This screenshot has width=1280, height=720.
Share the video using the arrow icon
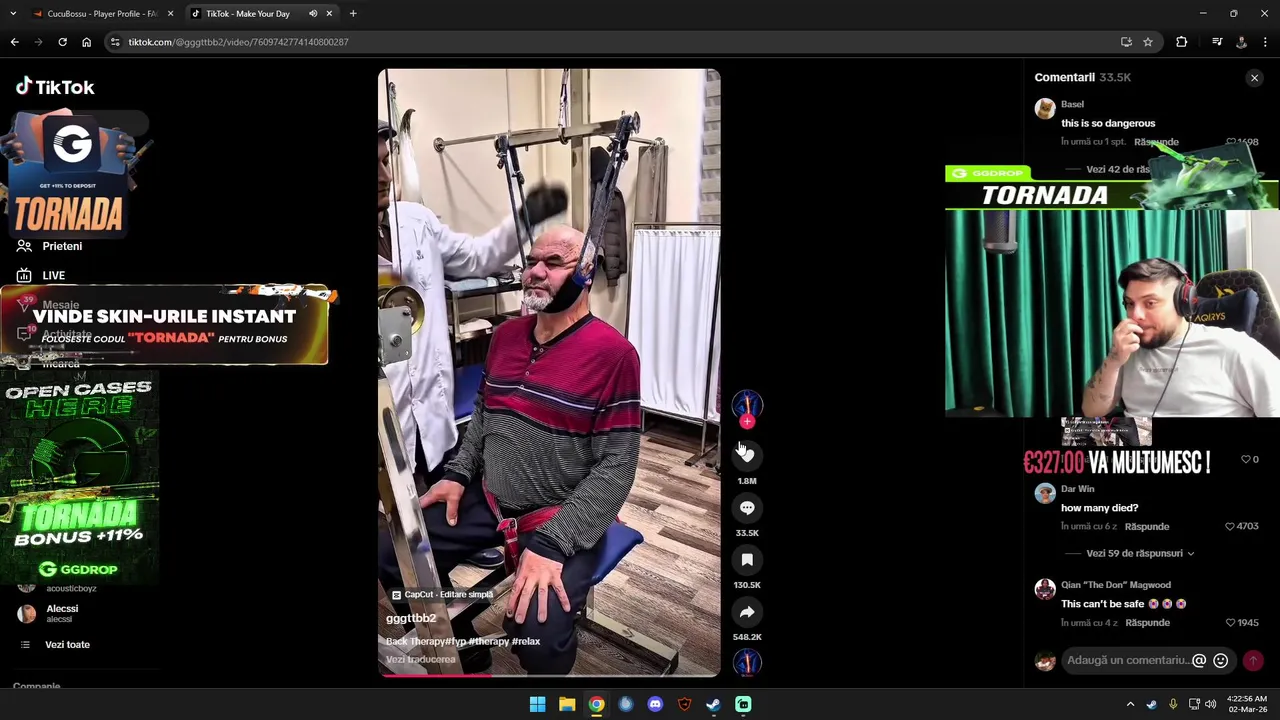pos(747,612)
